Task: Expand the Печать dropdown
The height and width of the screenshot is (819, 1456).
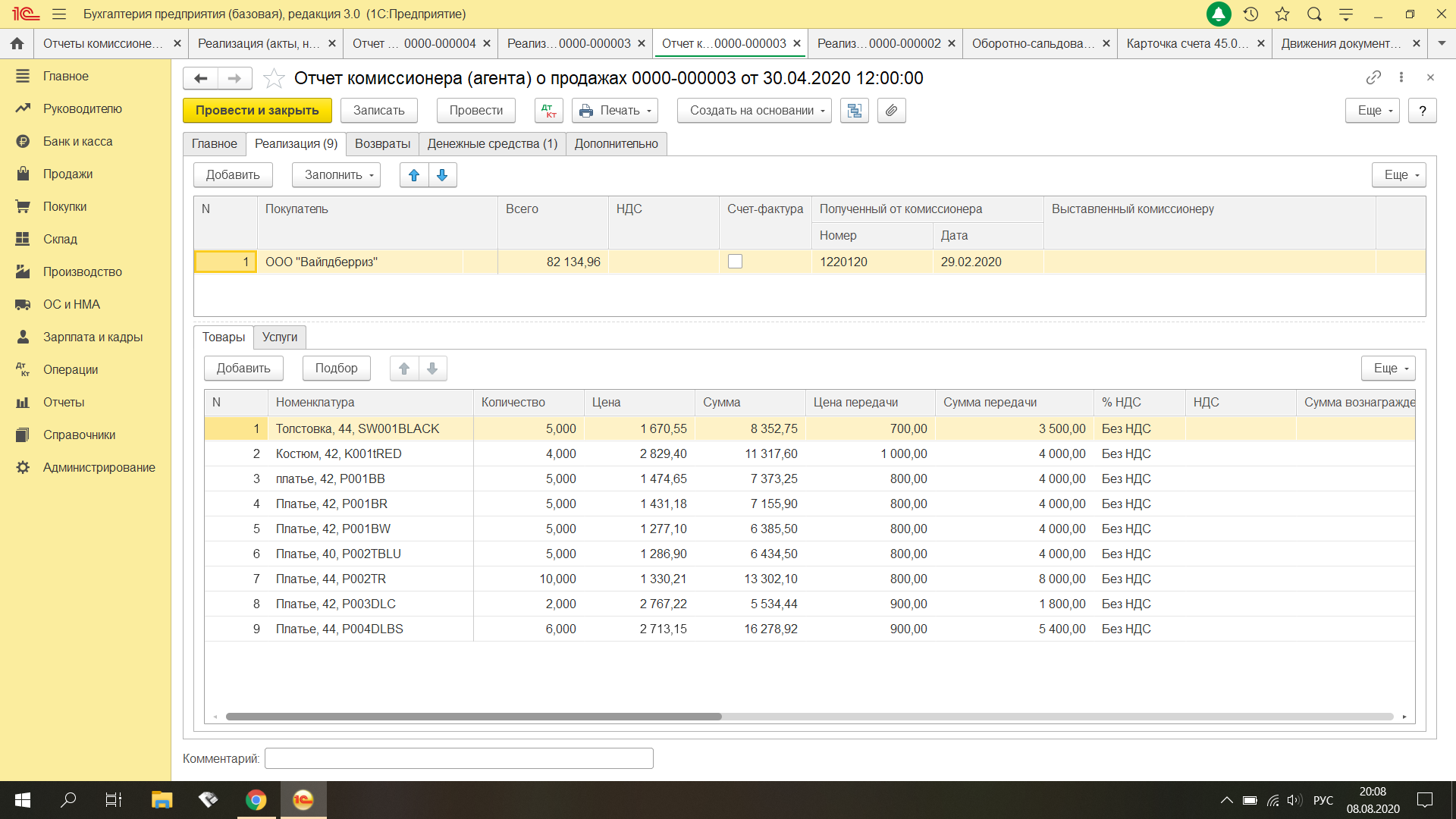Action: [615, 111]
